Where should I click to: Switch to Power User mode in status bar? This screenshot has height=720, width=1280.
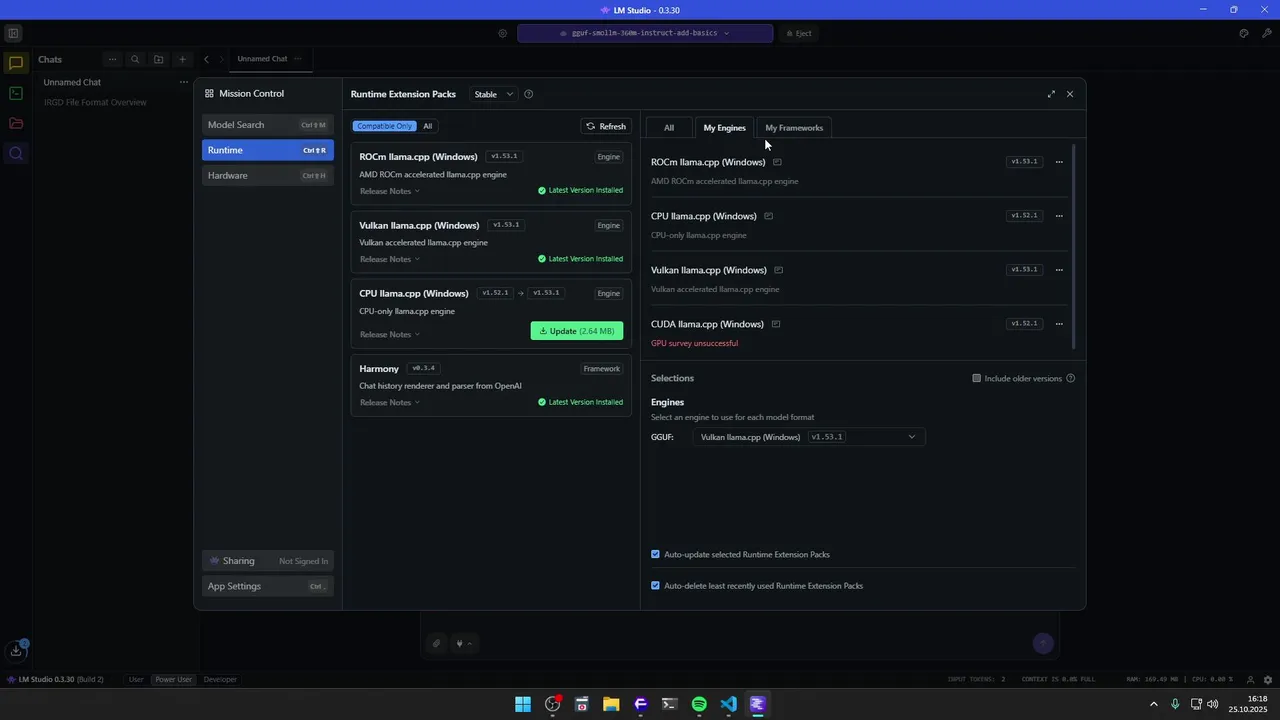tap(173, 679)
